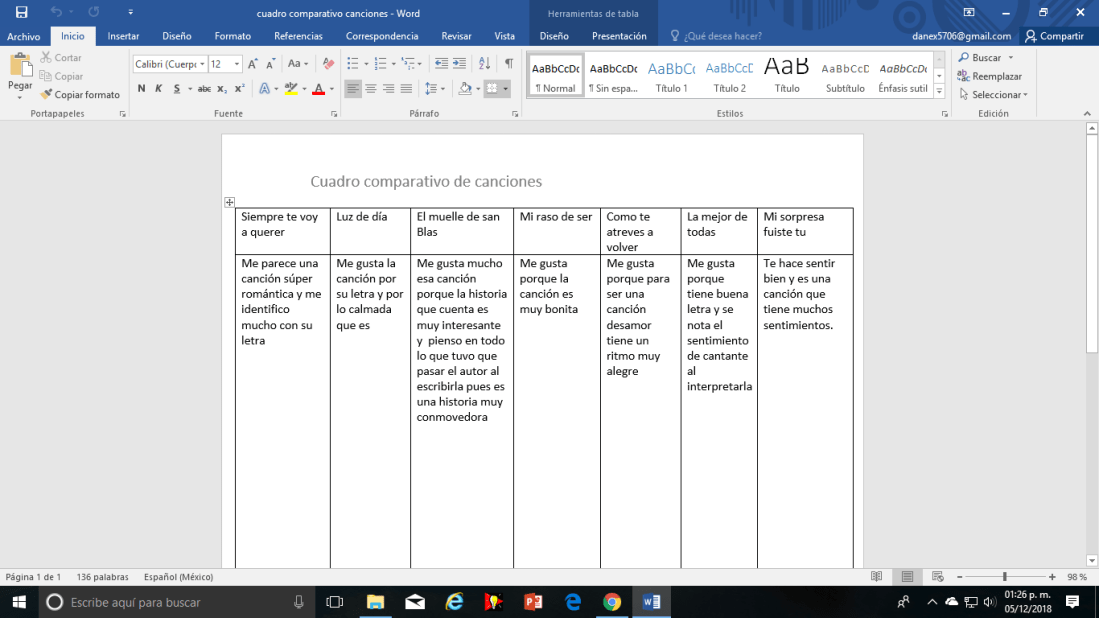Increase font size with enlarge icon
This screenshot has width=1099, height=618.
[x=253, y=64]
